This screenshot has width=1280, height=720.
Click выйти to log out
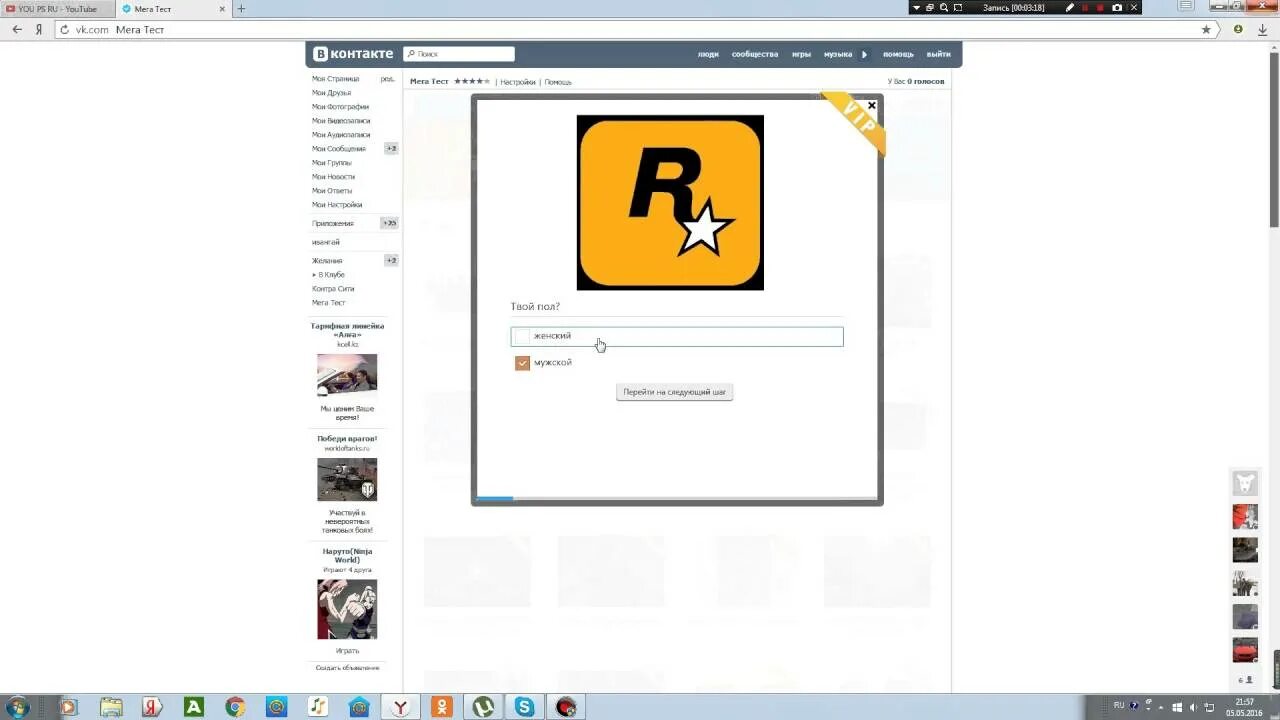938,54
